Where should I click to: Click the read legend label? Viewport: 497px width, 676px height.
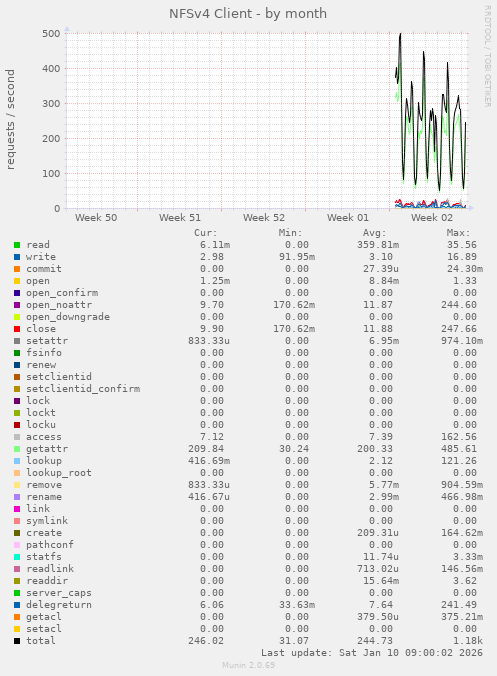(x=38, y=245)
